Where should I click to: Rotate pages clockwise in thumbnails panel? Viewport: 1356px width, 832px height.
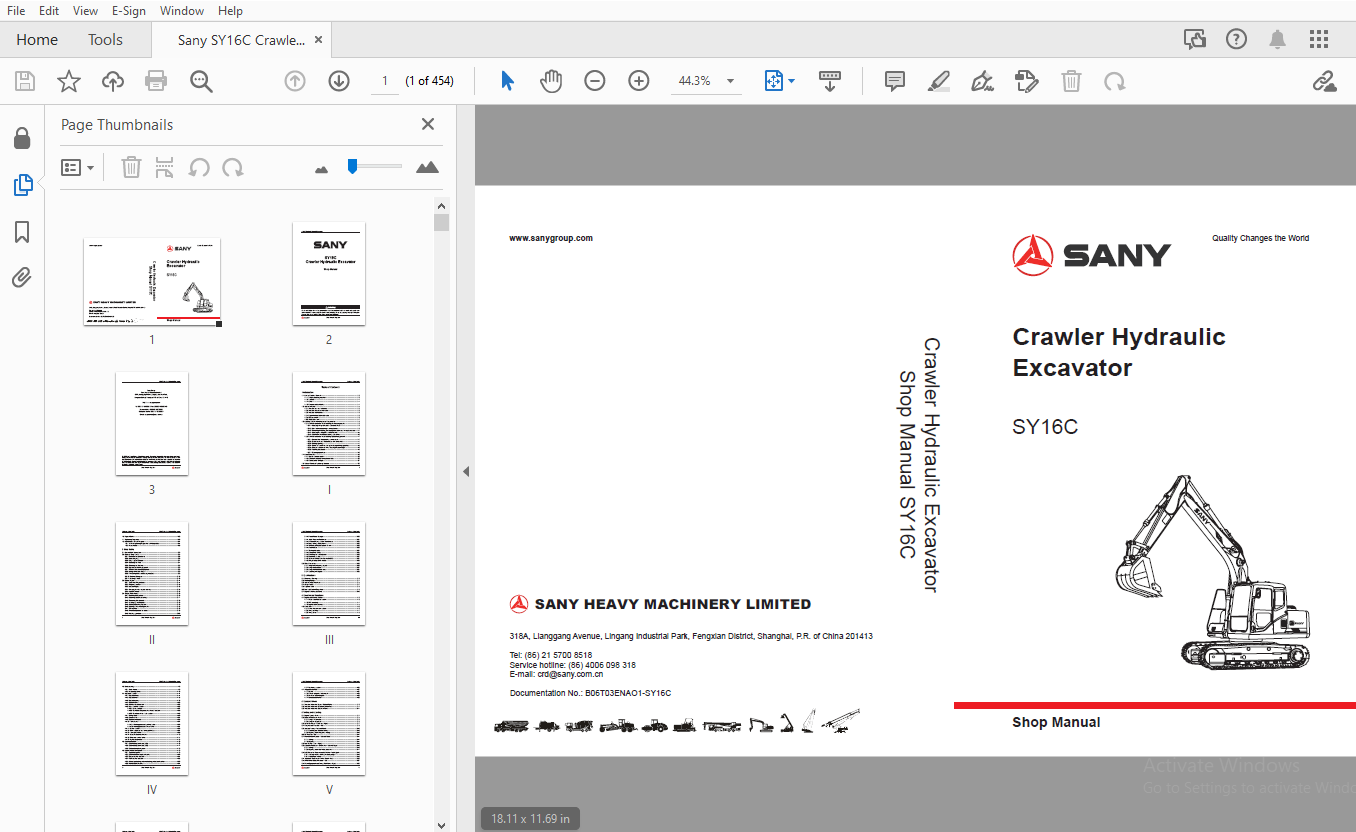pyautogui.click(x=233, y=167)
